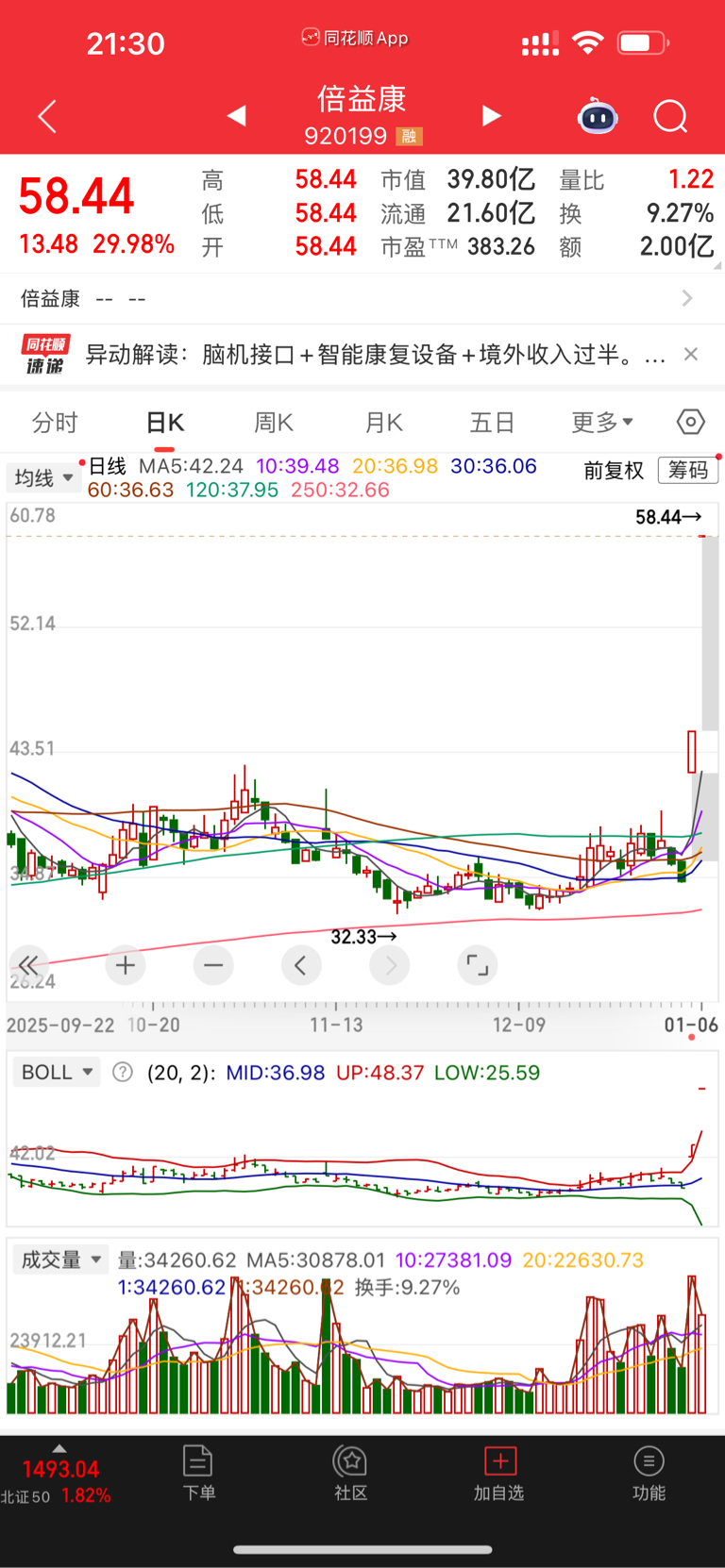Open the 同花顺速递 news logo

point(45,355)
